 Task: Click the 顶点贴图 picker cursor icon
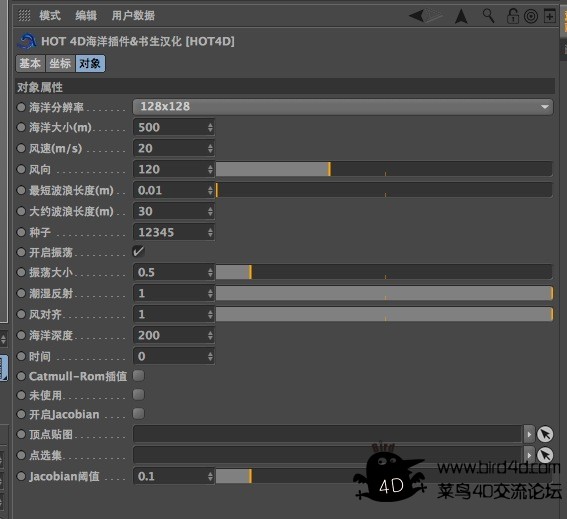click(545, 434)
